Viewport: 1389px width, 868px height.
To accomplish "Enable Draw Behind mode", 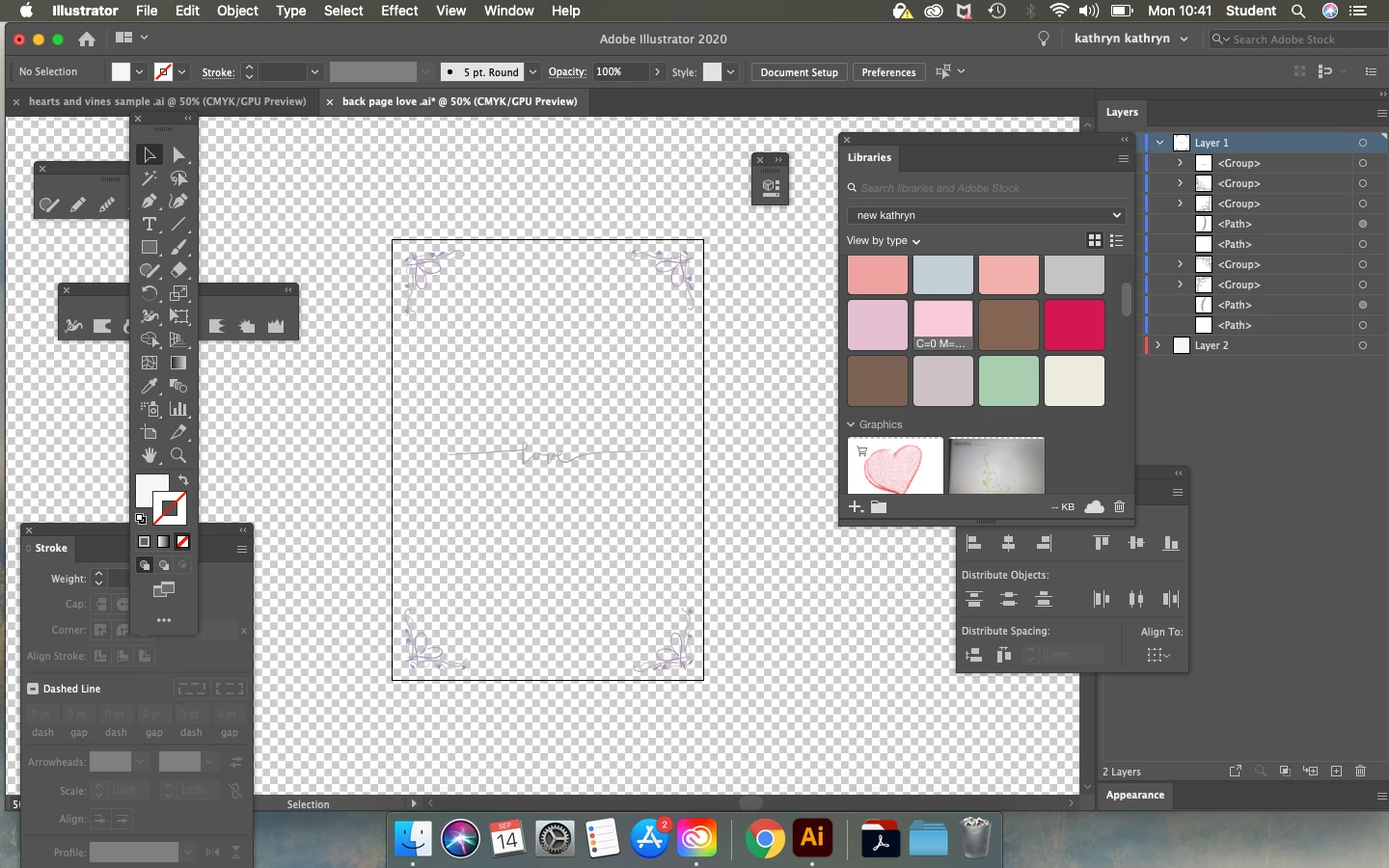I will (x=164, y=565).
